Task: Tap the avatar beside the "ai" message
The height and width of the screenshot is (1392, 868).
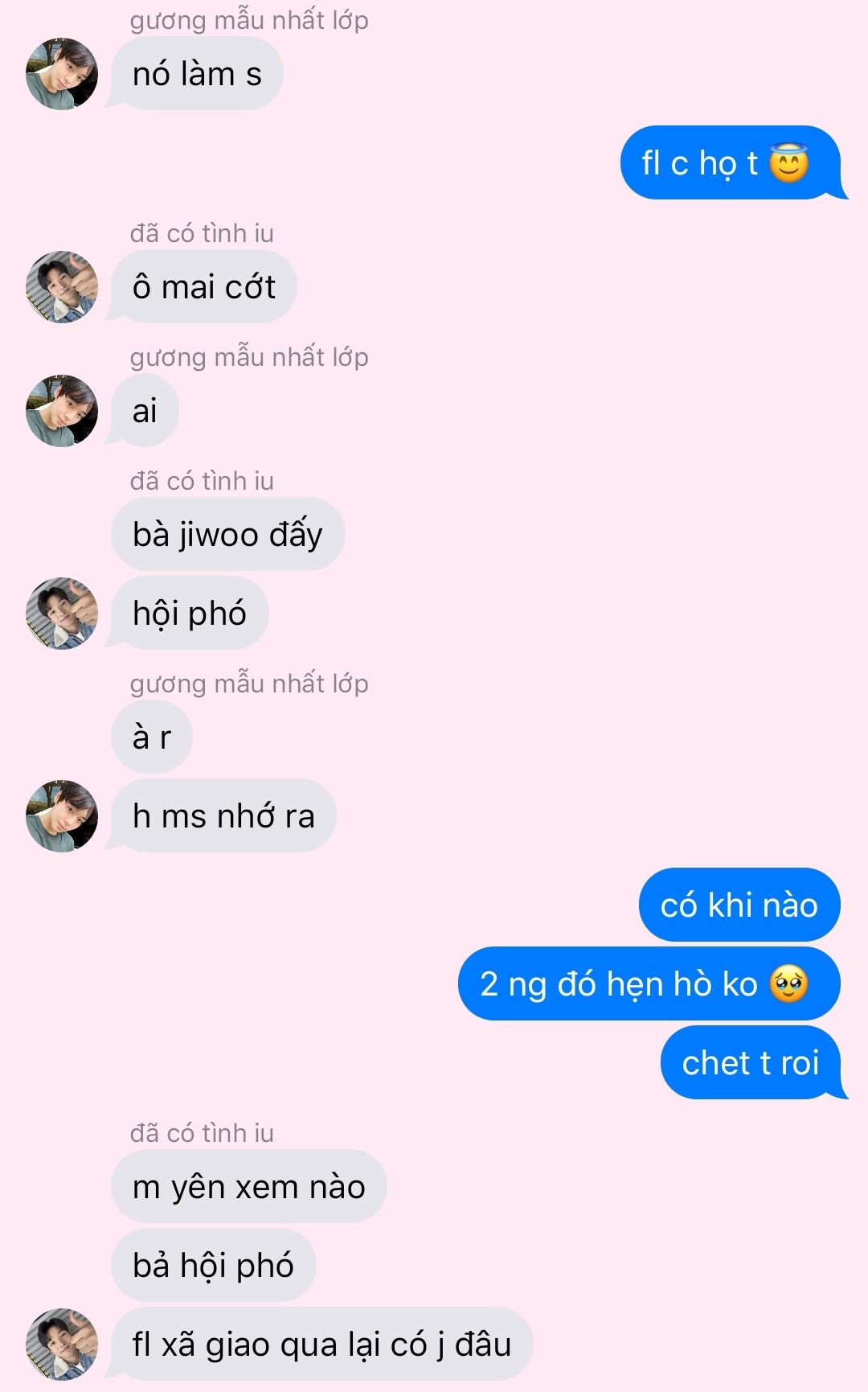Action: click(x=62, y=411)
